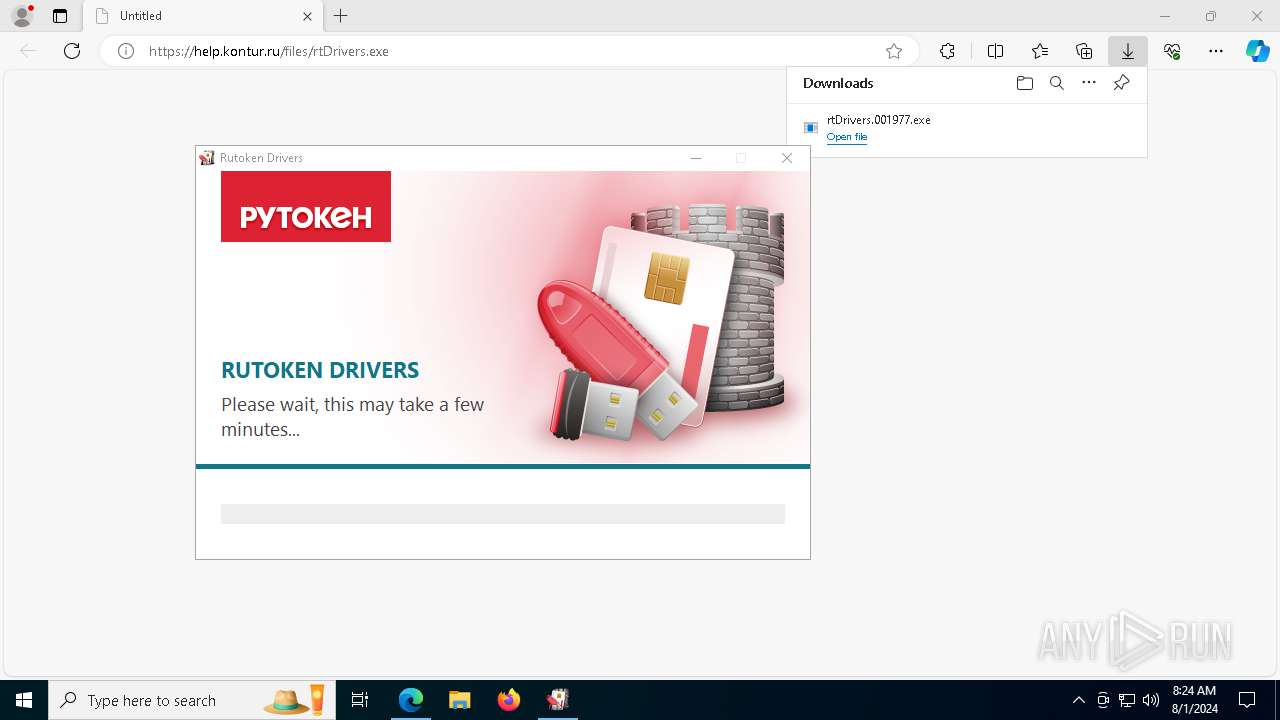The height and width of the screenshot is (720, 1280).
Task: Open Task View on taskbar
Action: click(x=360, y=700)
